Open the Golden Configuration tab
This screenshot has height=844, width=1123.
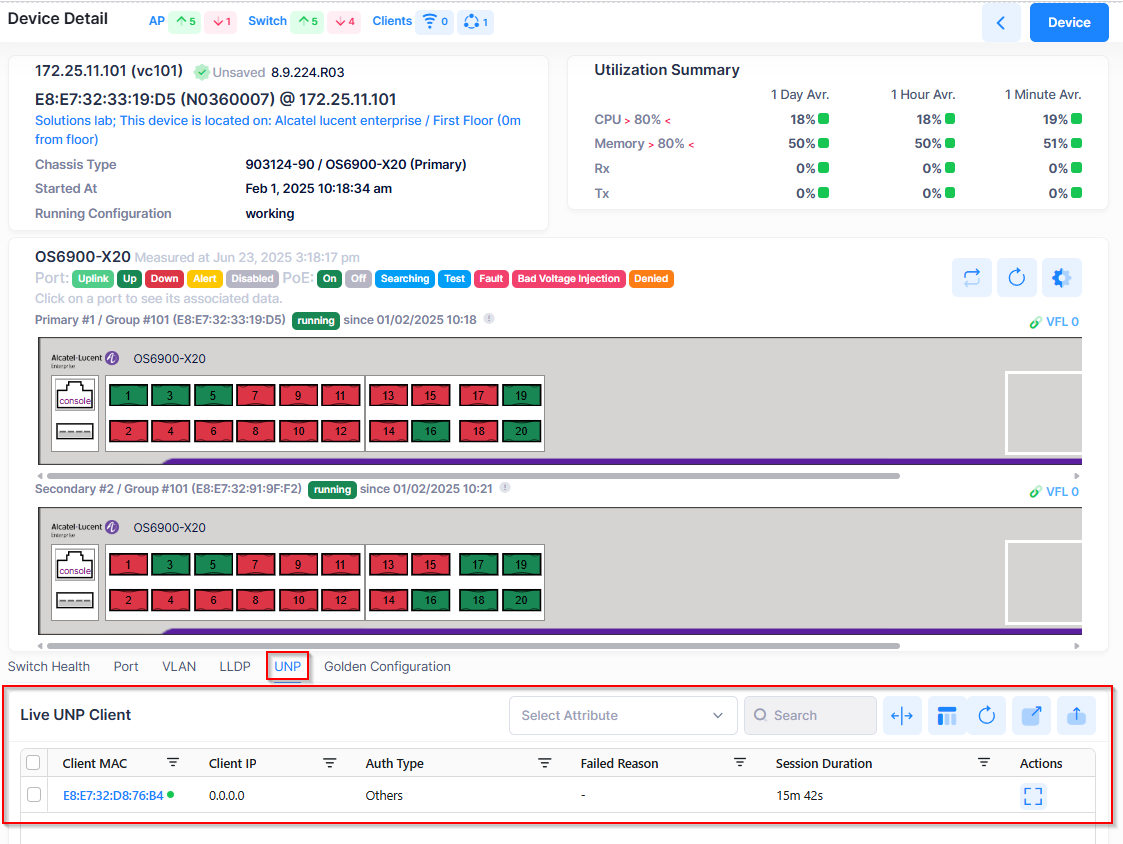click(387, 666)
